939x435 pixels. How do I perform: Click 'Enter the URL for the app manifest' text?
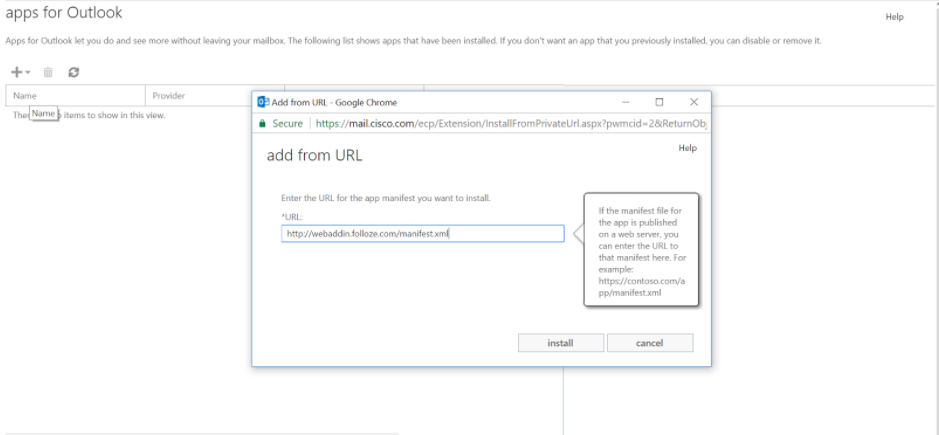pyautogui.click(x=386, y=198)
